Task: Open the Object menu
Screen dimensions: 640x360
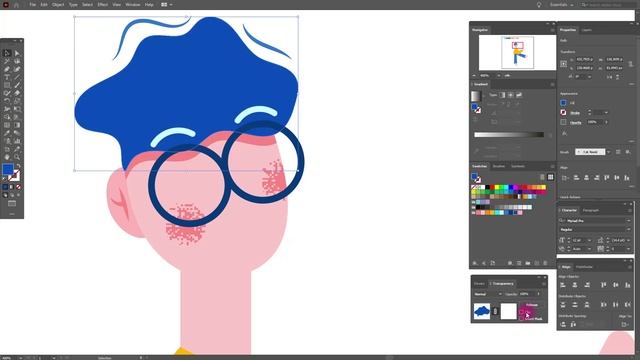Action: pyautogui.click(x=58, y=4)
